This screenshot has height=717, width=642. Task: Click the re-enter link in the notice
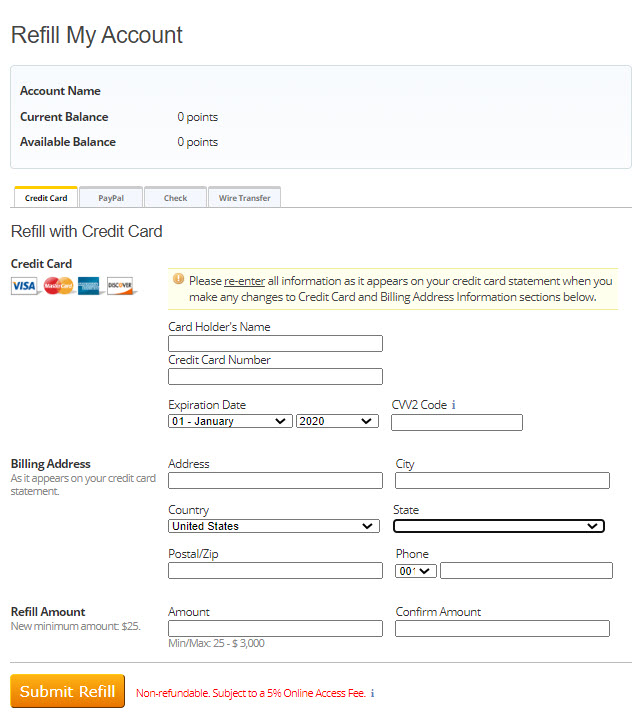(x=244, y=281)
